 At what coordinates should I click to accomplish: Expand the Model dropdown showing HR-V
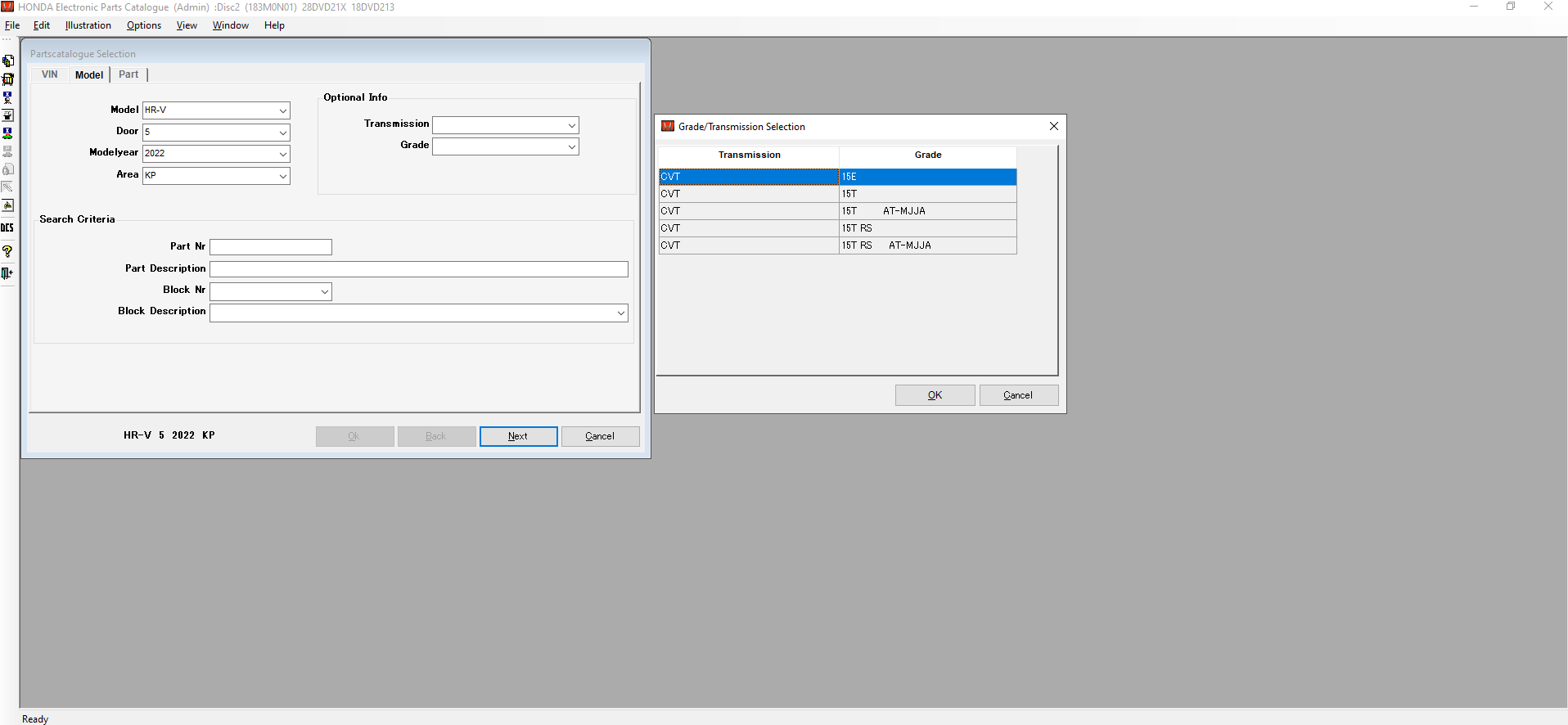[283, 110]
